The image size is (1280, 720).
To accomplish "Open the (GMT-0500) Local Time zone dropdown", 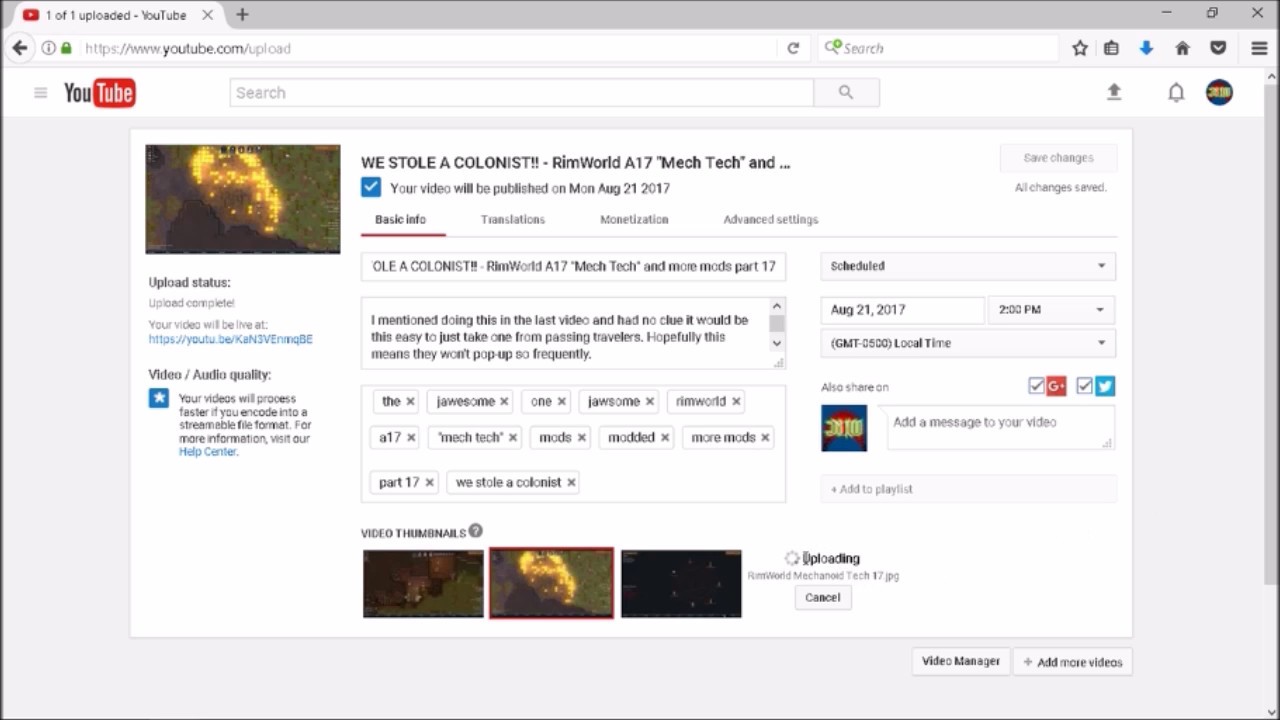I will [968, 343].
